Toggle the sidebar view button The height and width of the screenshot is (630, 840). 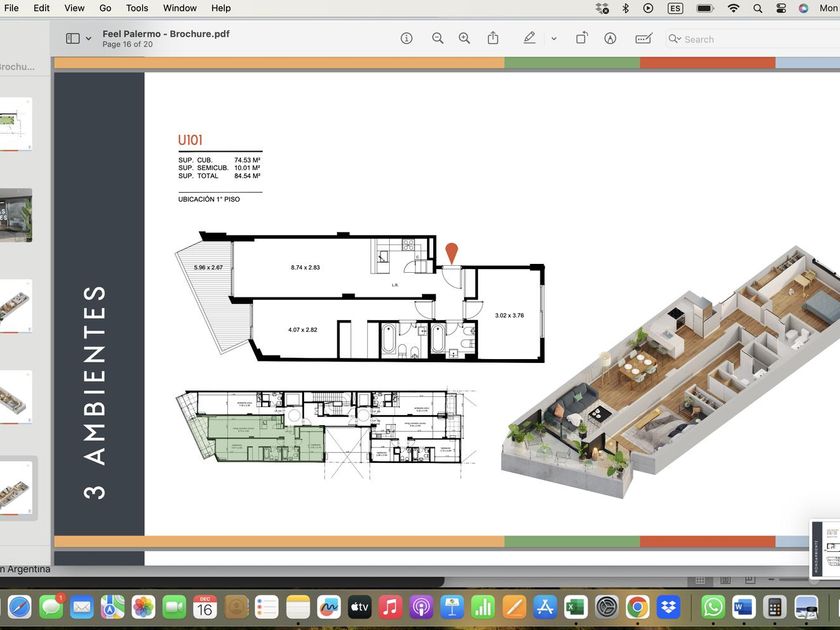pyautogui.click(x=73, y=38)
